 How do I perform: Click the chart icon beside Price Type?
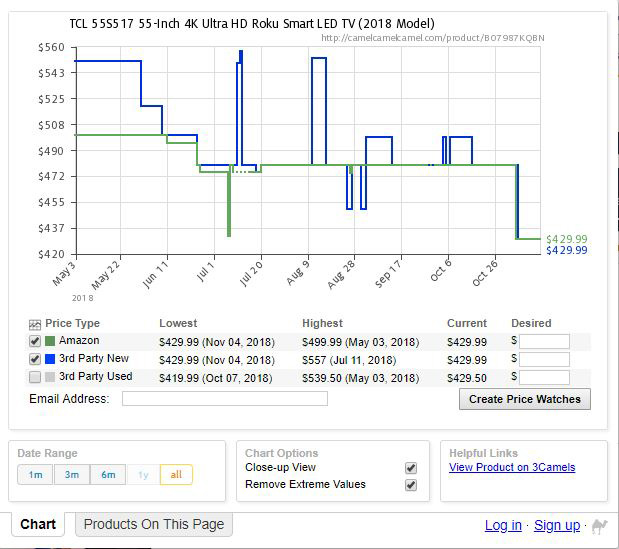tap(35, 325)
